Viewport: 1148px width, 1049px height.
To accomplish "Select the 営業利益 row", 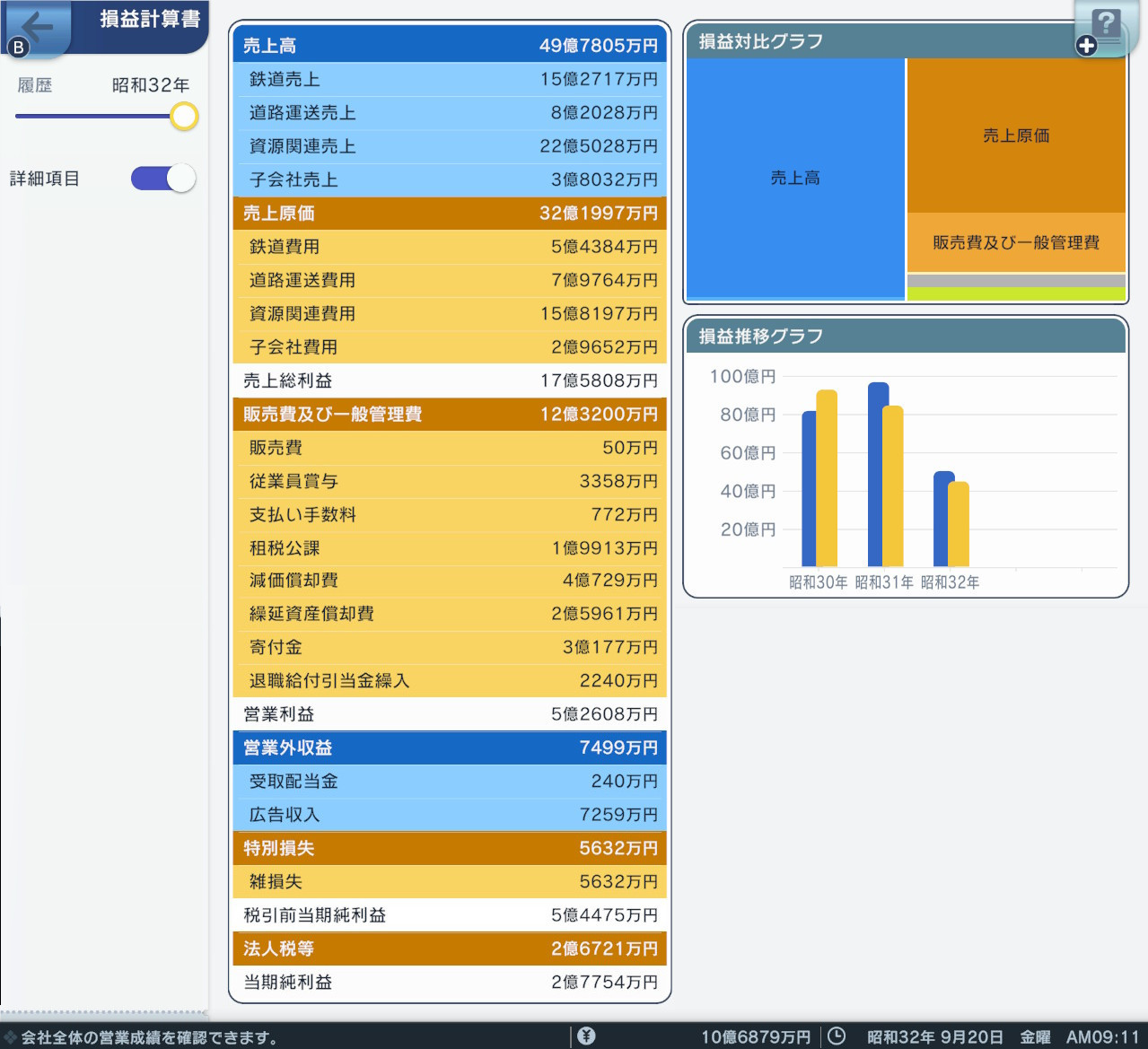I will coord(450,714).
